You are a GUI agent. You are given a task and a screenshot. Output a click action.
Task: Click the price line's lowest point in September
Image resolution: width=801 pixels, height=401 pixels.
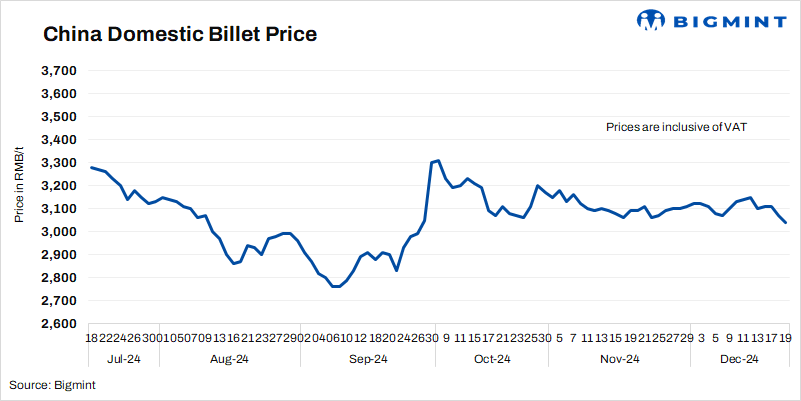[335, 287]
